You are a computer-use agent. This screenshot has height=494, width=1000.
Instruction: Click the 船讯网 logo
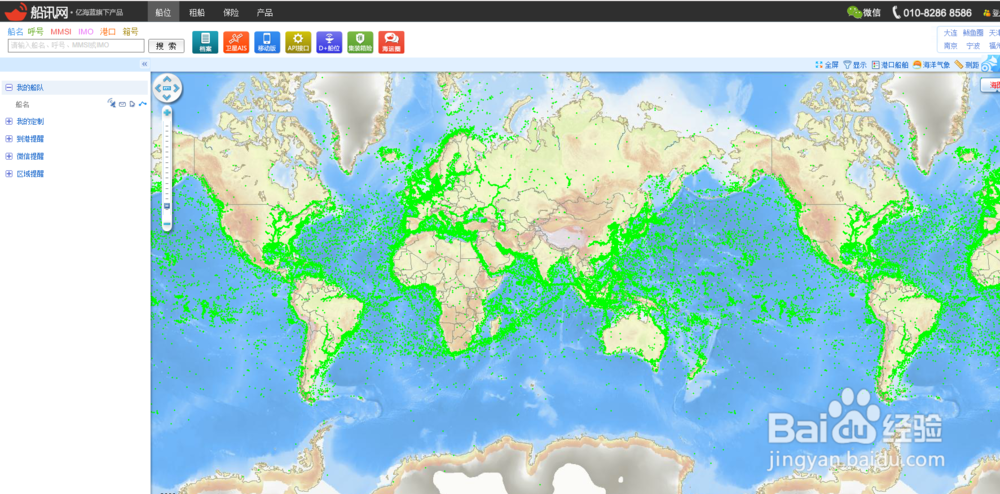36,11
